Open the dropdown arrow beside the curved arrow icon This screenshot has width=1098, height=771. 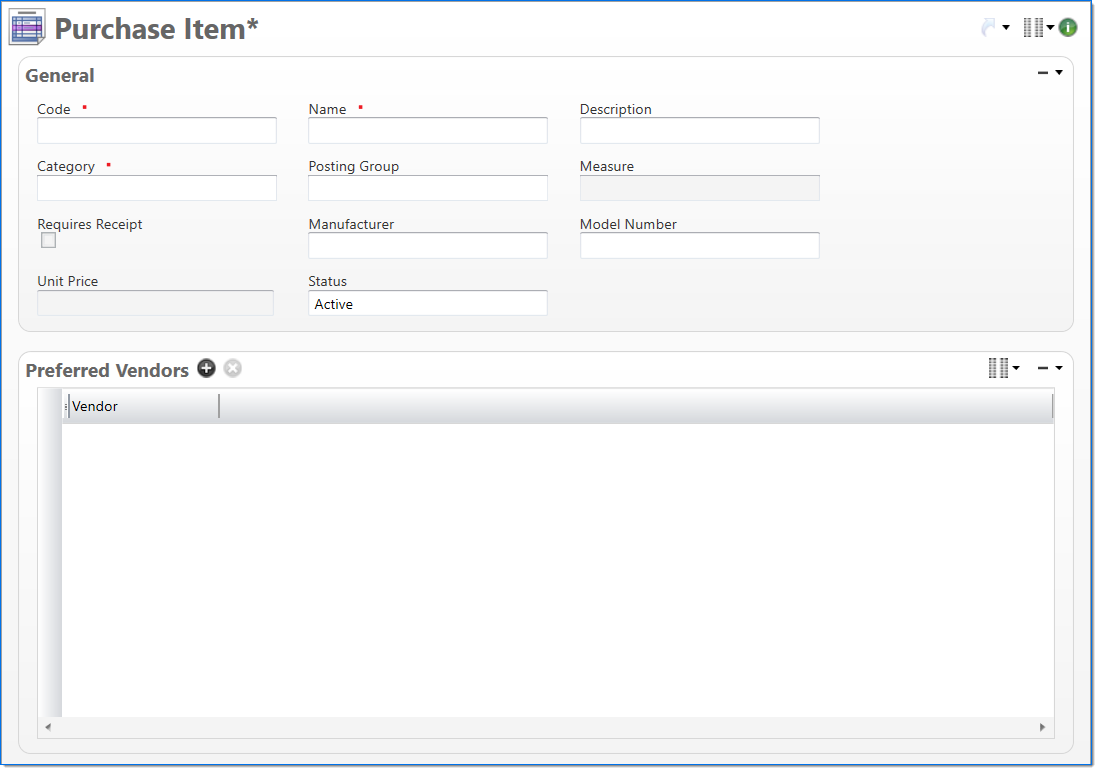point(1006,28)
